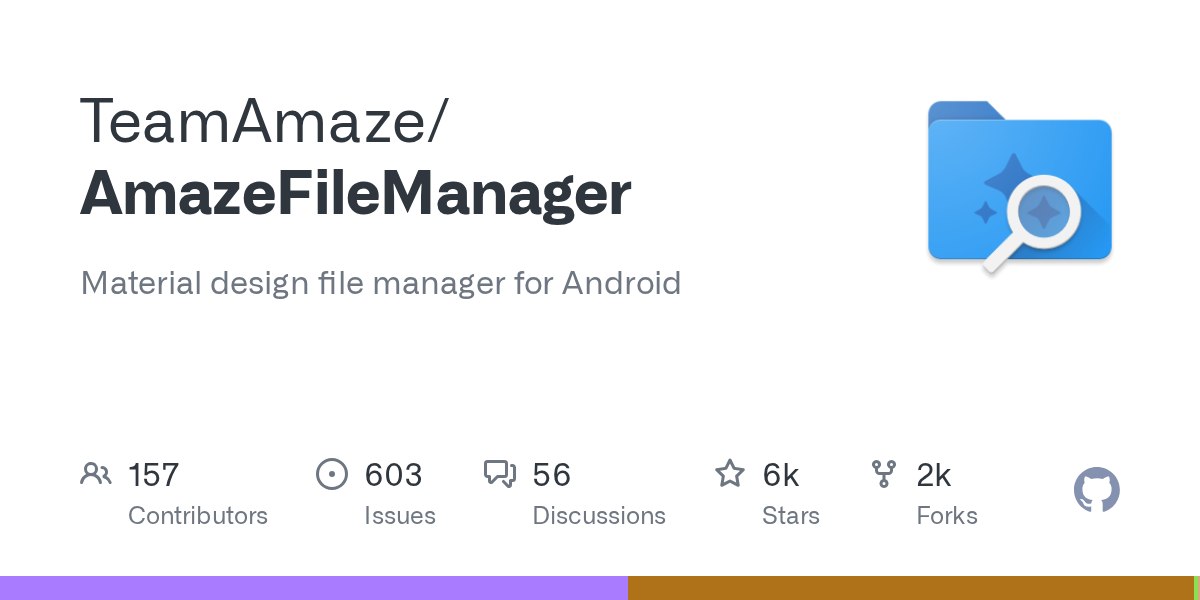The image size is (1200, 600).
Task: Click the star icon
Action: 730,474
